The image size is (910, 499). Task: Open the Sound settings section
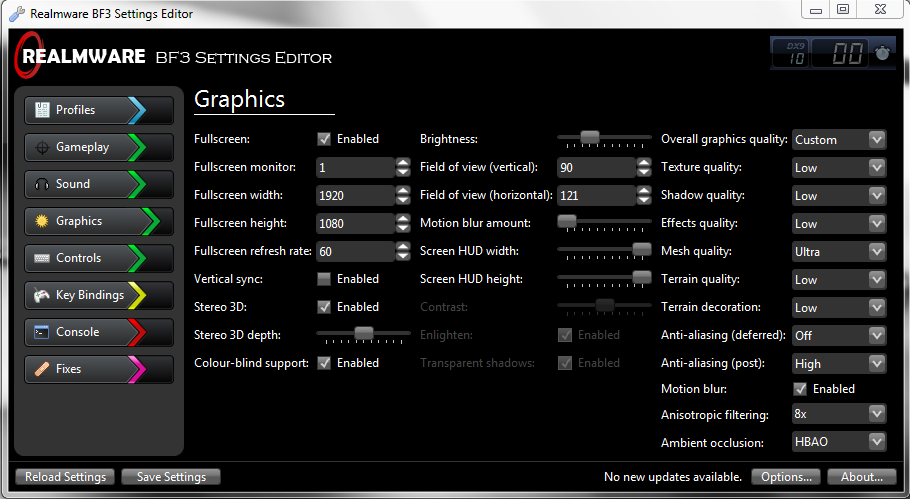pos(99,185)
